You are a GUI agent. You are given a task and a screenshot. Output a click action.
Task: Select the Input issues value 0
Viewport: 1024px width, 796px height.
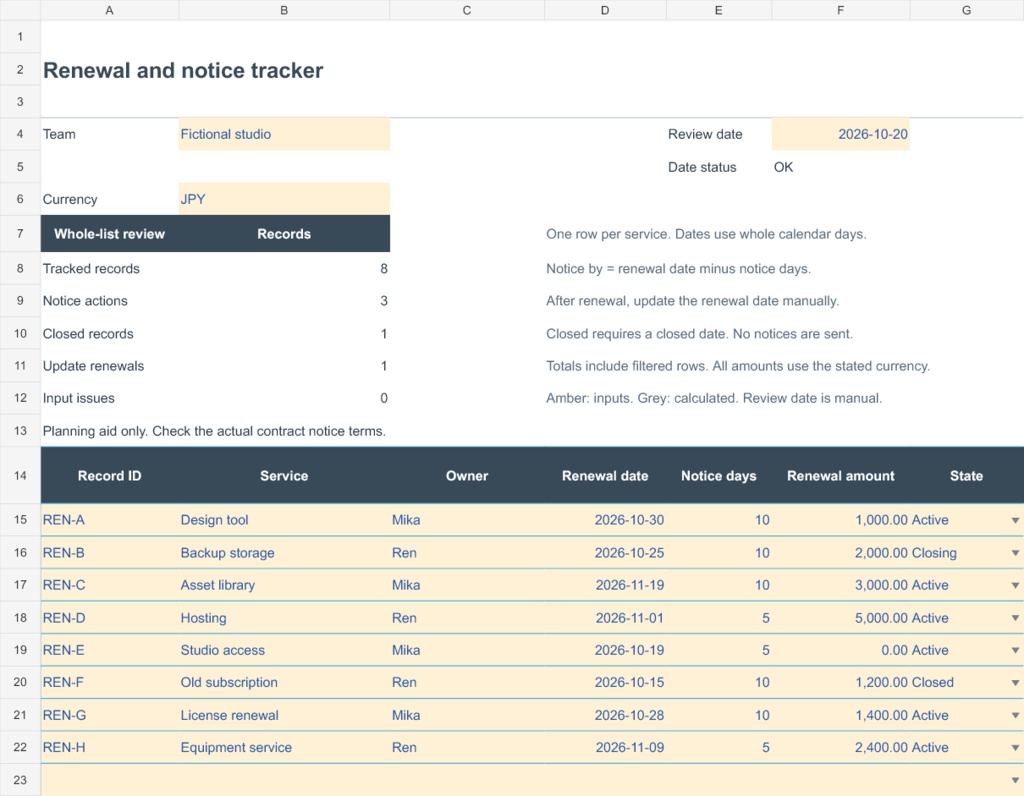pos(284,398)
